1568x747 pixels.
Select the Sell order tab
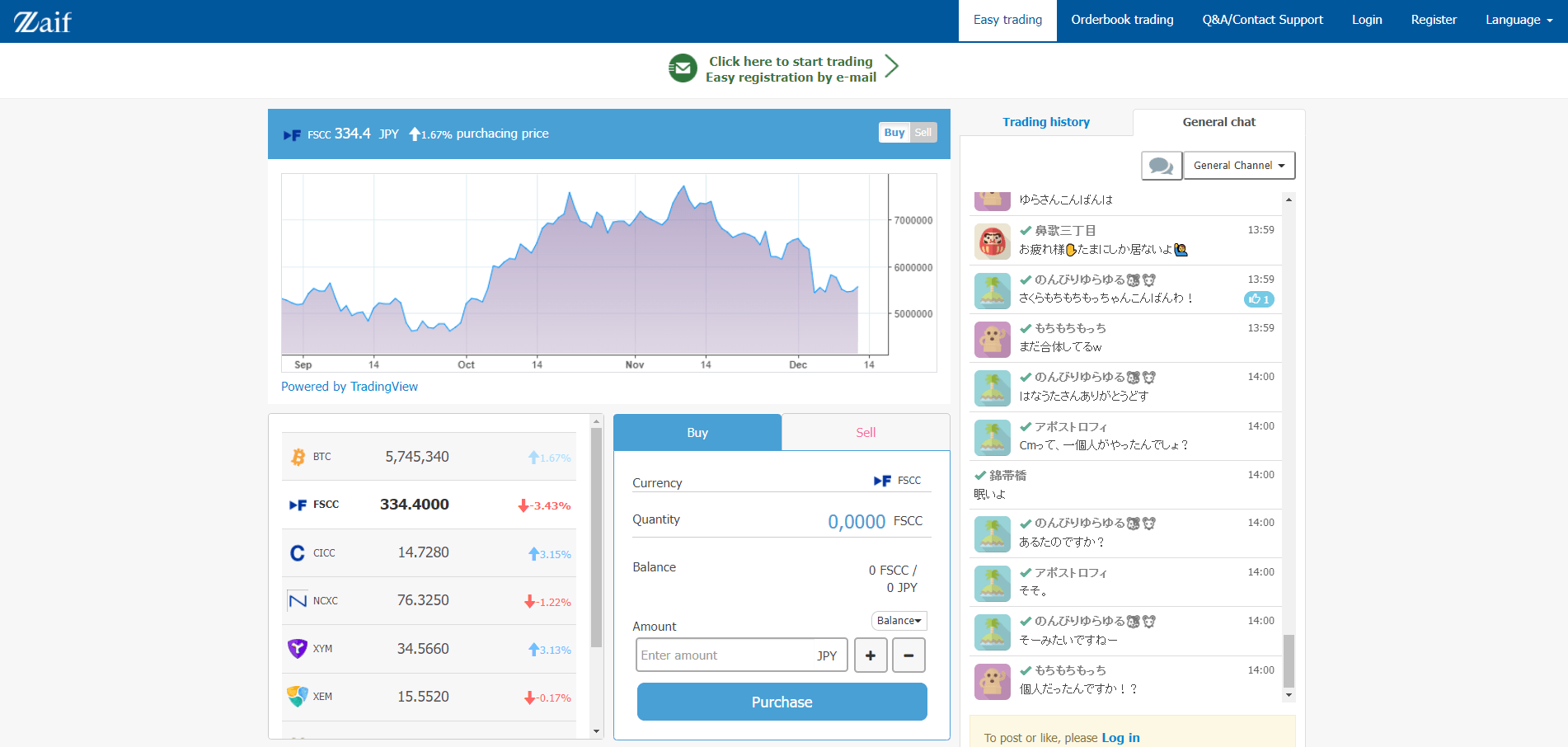pos(866,433)
